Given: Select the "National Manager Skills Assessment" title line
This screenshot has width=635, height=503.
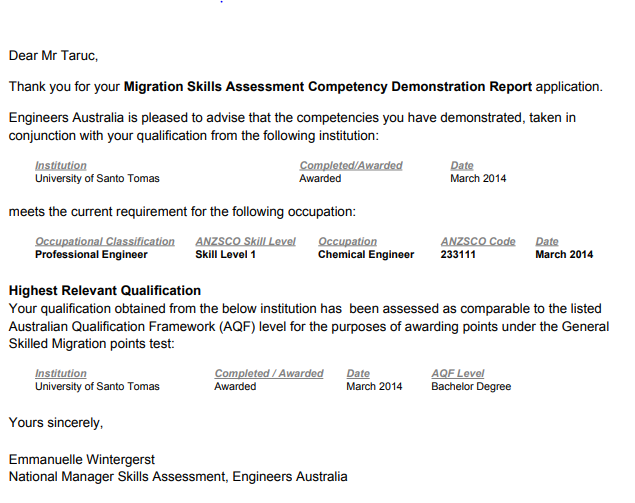Looking at the screenshot, I should (x=178, y=477).
